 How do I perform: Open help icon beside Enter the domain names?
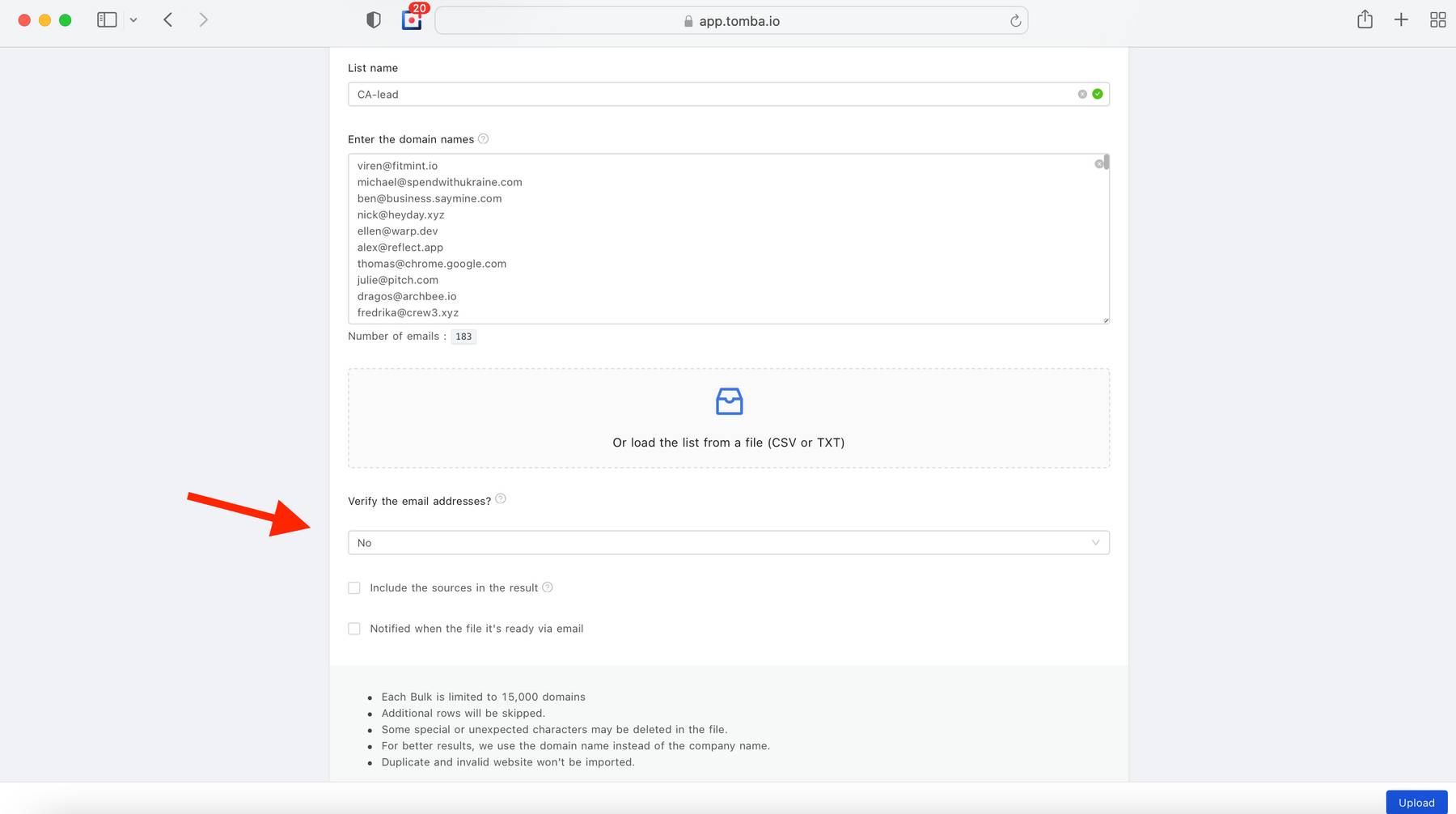tap(483, 138)
